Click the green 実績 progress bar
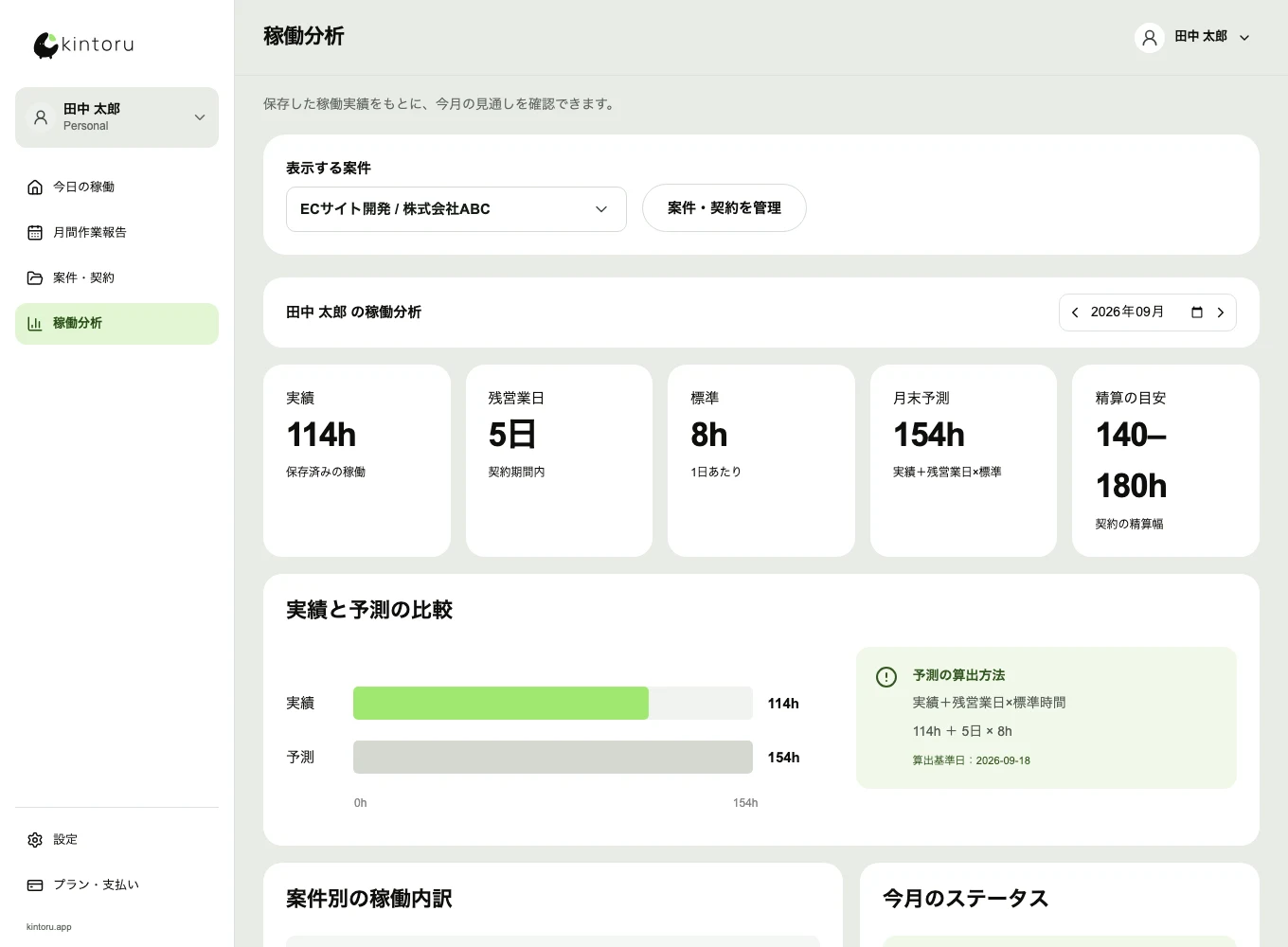This screenshot has width=1288, height=947. (x=501, y=703)
